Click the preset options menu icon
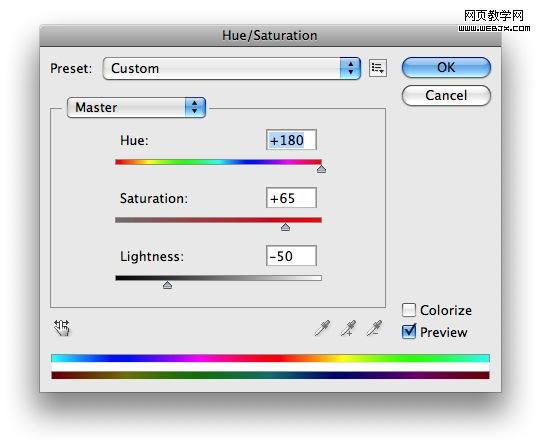Screen dimensions: 541x447 pos(378,68)
